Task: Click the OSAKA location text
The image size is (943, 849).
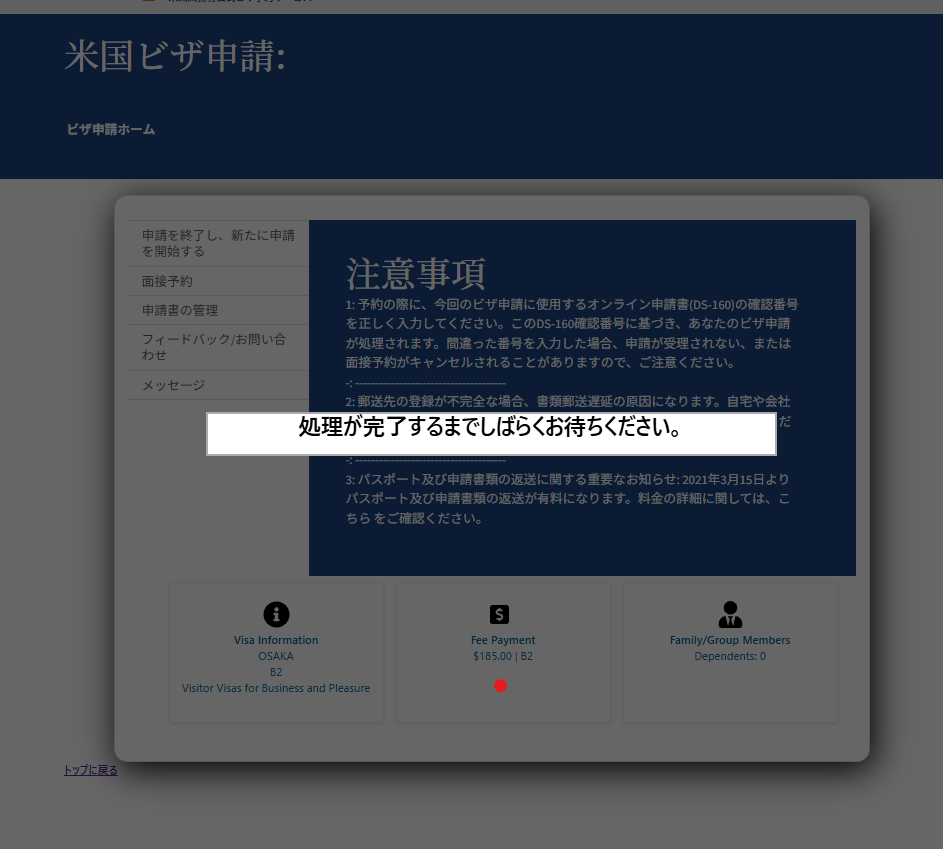Action: click(276, 657)
